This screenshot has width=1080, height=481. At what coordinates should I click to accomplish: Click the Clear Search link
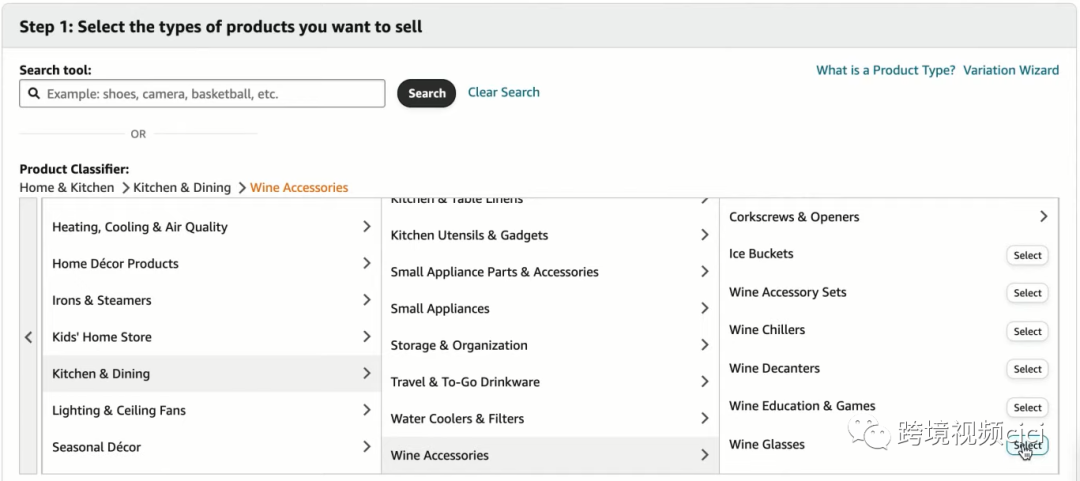(503, 92)
